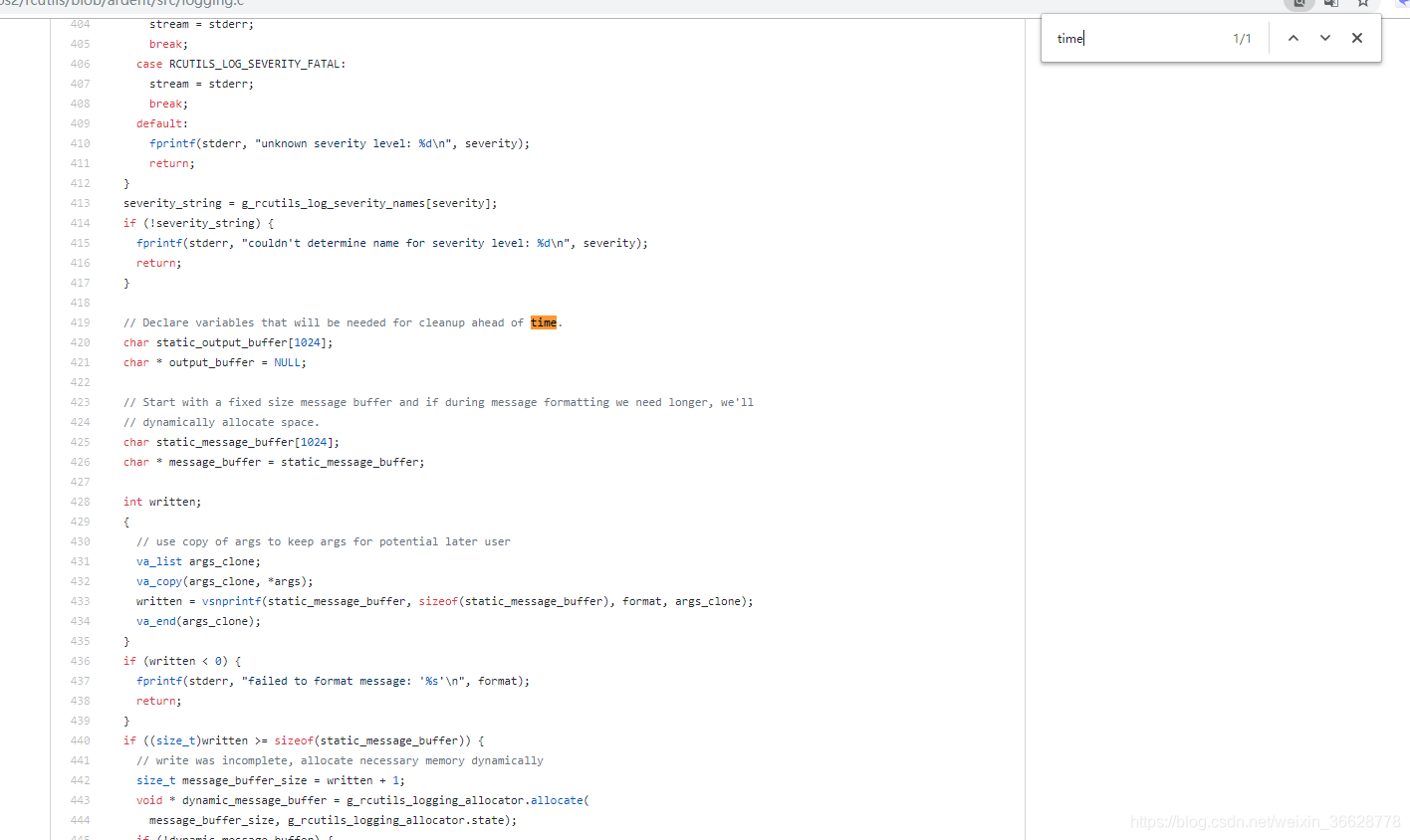1410x840 pixels.
Task: Click "couldn't determine name" fprintf line
Action: pyautogui.click(x=392, y=243)
